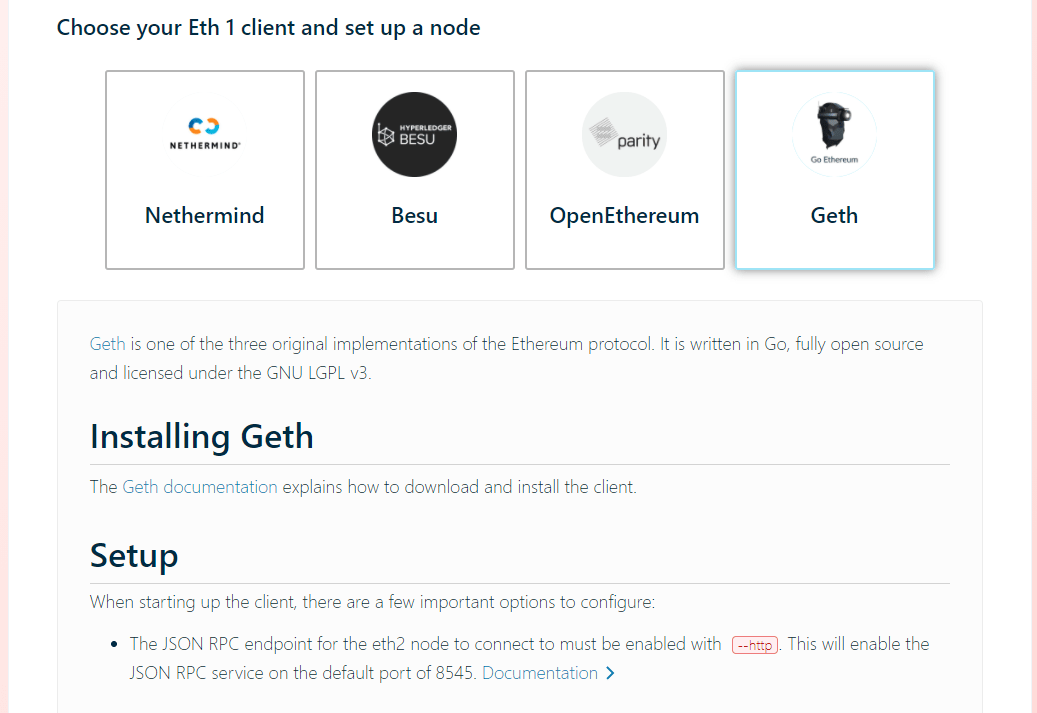
Task: Click the Setup heading
Action: (x=134, y=556)
